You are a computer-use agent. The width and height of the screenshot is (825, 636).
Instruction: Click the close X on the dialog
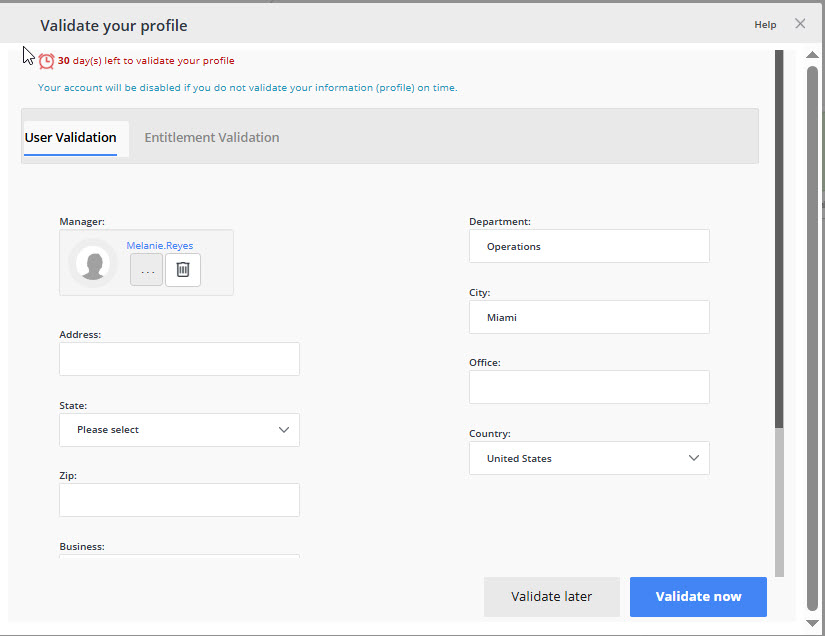pos(800,24)
